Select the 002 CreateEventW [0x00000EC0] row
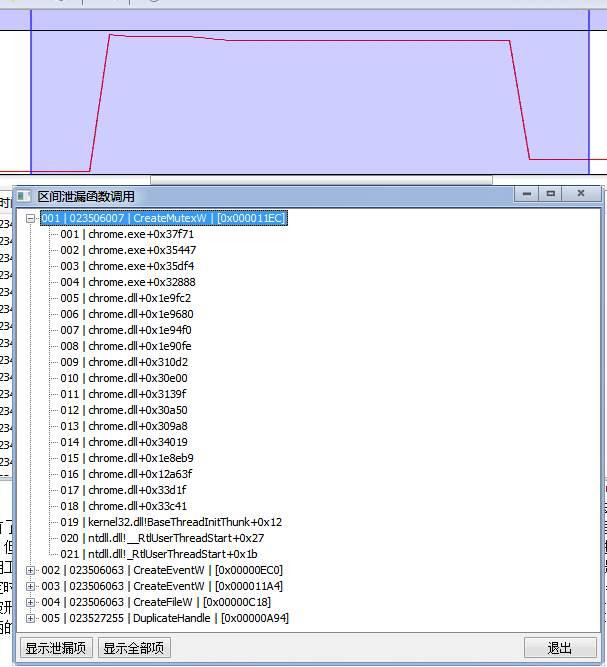607x667 pixels. pyautogui.click(x=162, y=570)
